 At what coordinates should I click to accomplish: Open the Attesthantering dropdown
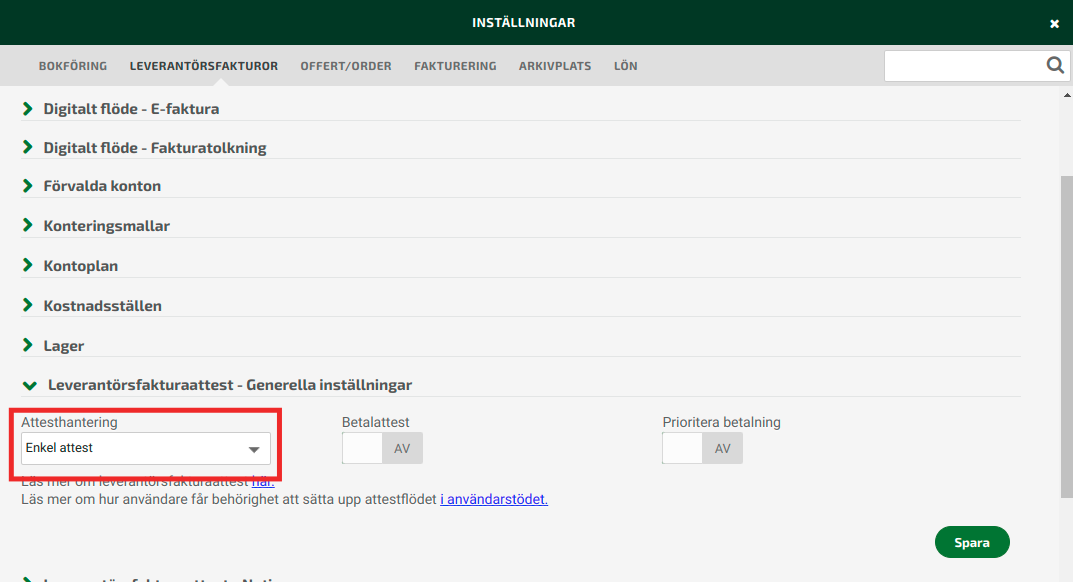146,449
